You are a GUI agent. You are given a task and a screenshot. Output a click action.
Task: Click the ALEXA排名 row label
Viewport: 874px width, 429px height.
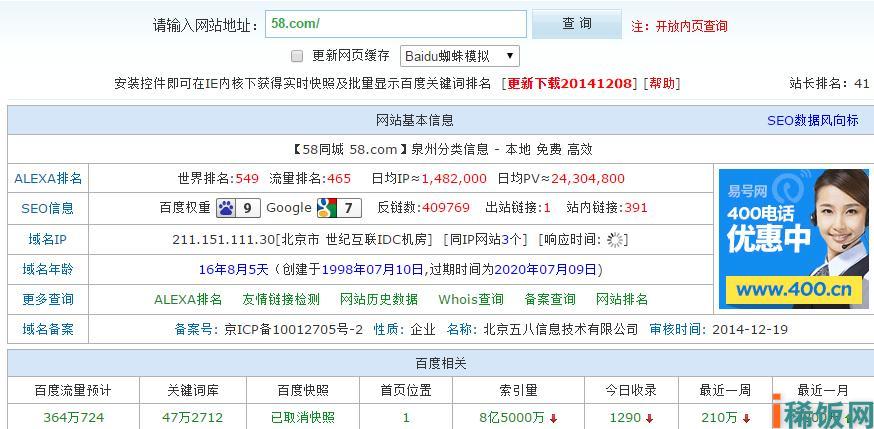pyautogui.click(x=48, y=178)
